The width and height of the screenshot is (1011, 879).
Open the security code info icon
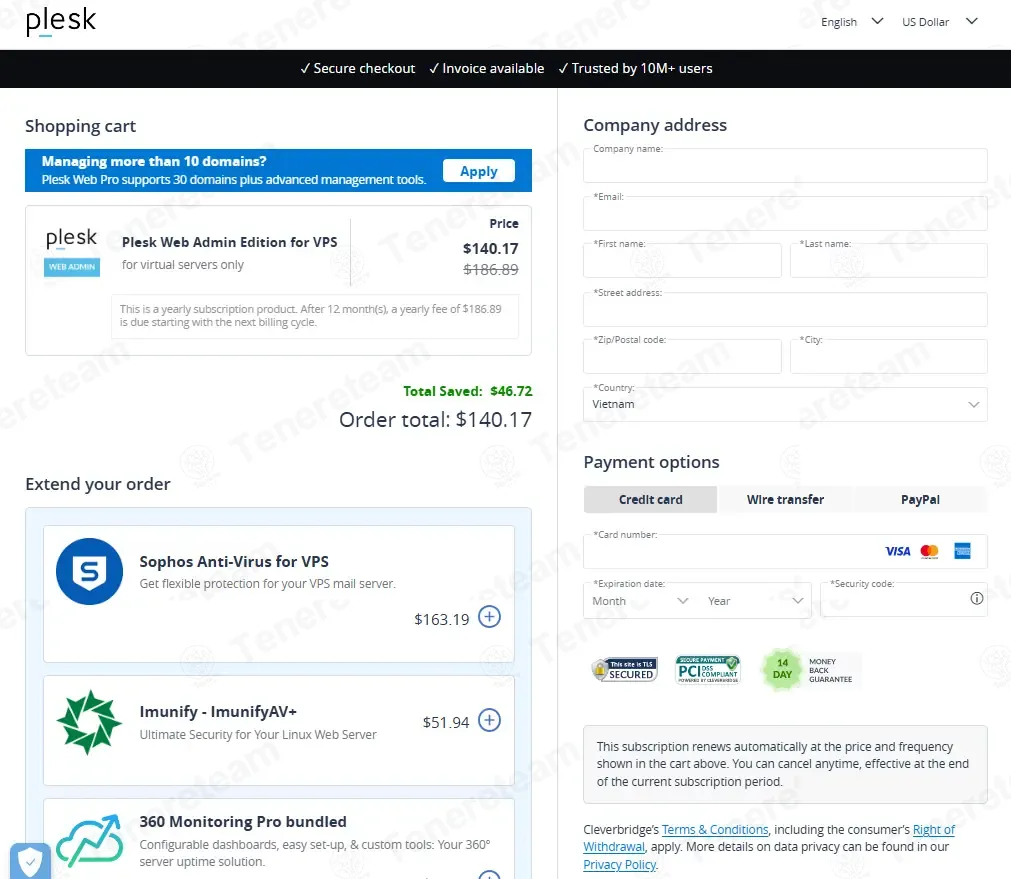tap(977, 598)
